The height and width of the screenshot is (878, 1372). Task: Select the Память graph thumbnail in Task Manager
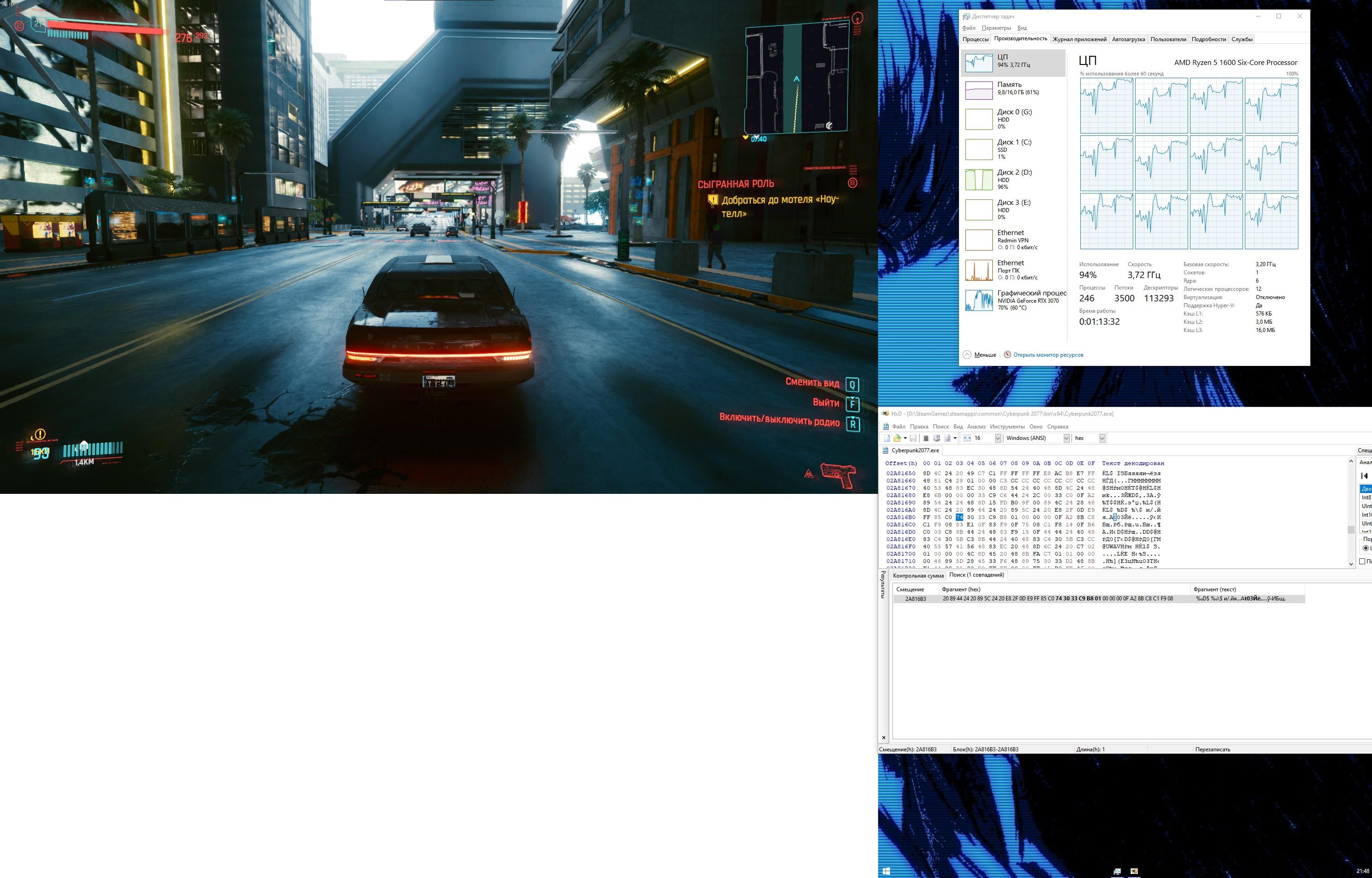[979, 90]
